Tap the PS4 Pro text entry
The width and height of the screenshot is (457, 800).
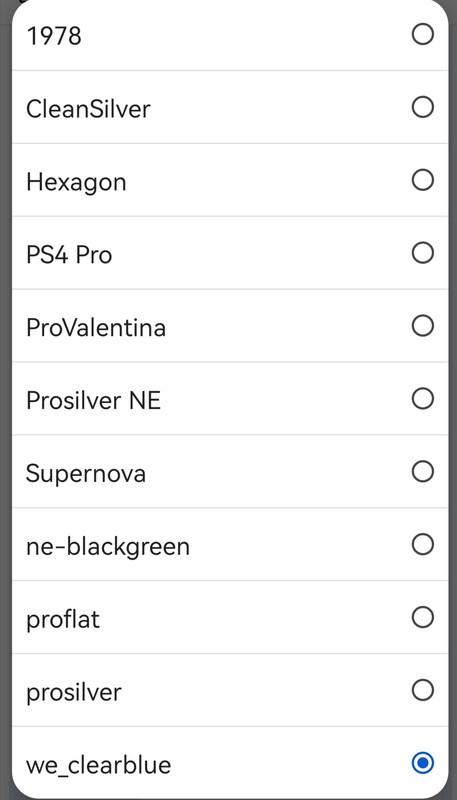(x=69, y=255)
